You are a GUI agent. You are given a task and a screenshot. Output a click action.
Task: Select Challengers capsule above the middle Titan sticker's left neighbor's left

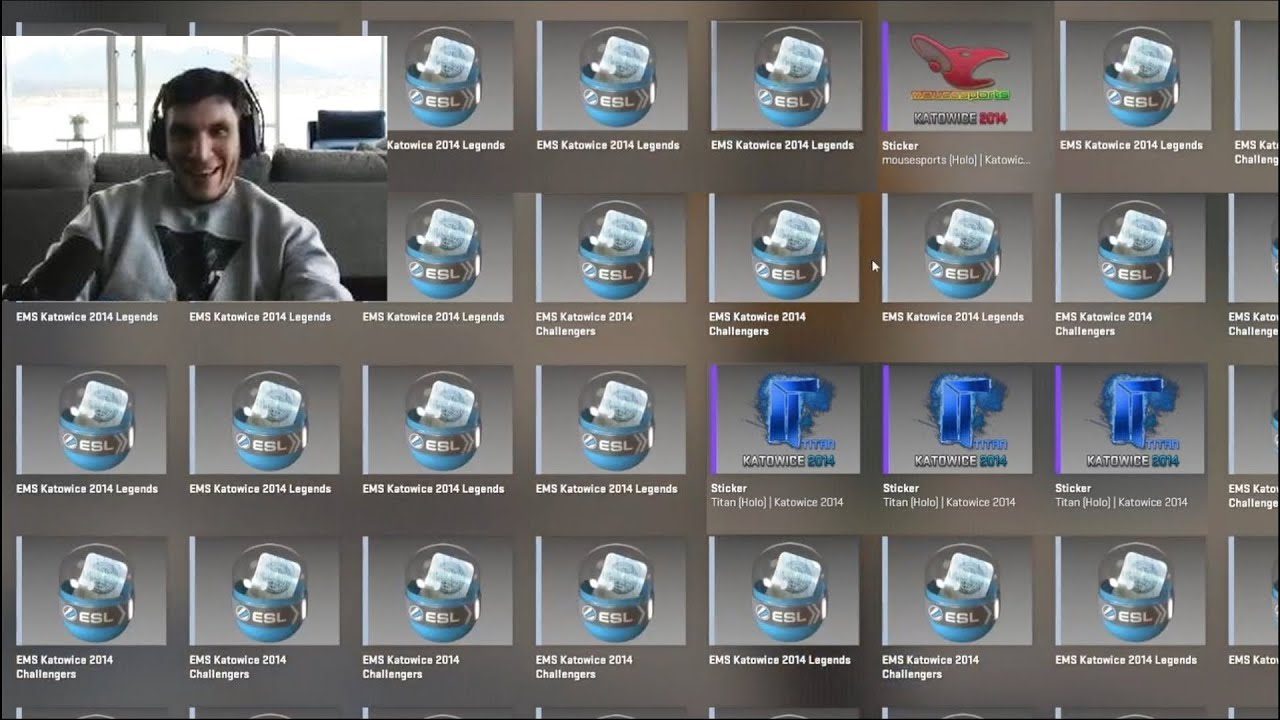pos(612,250)
